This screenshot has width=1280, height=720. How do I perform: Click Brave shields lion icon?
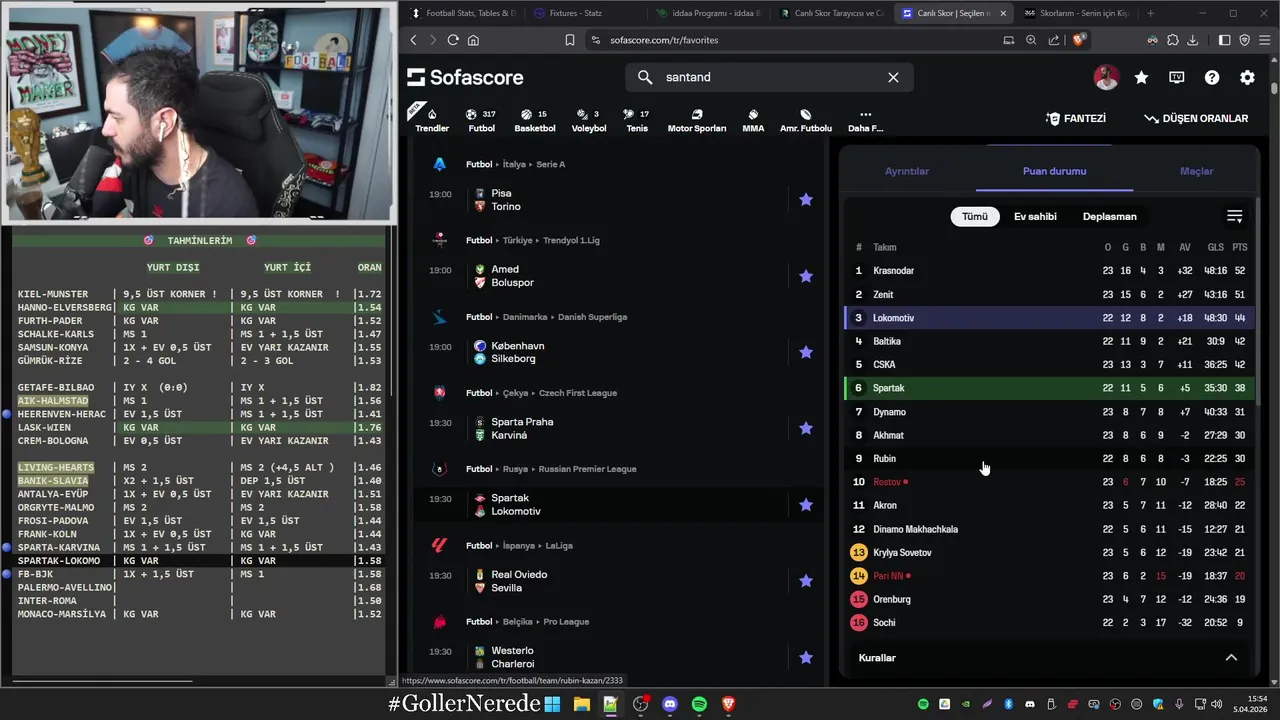click(1079, 40)
